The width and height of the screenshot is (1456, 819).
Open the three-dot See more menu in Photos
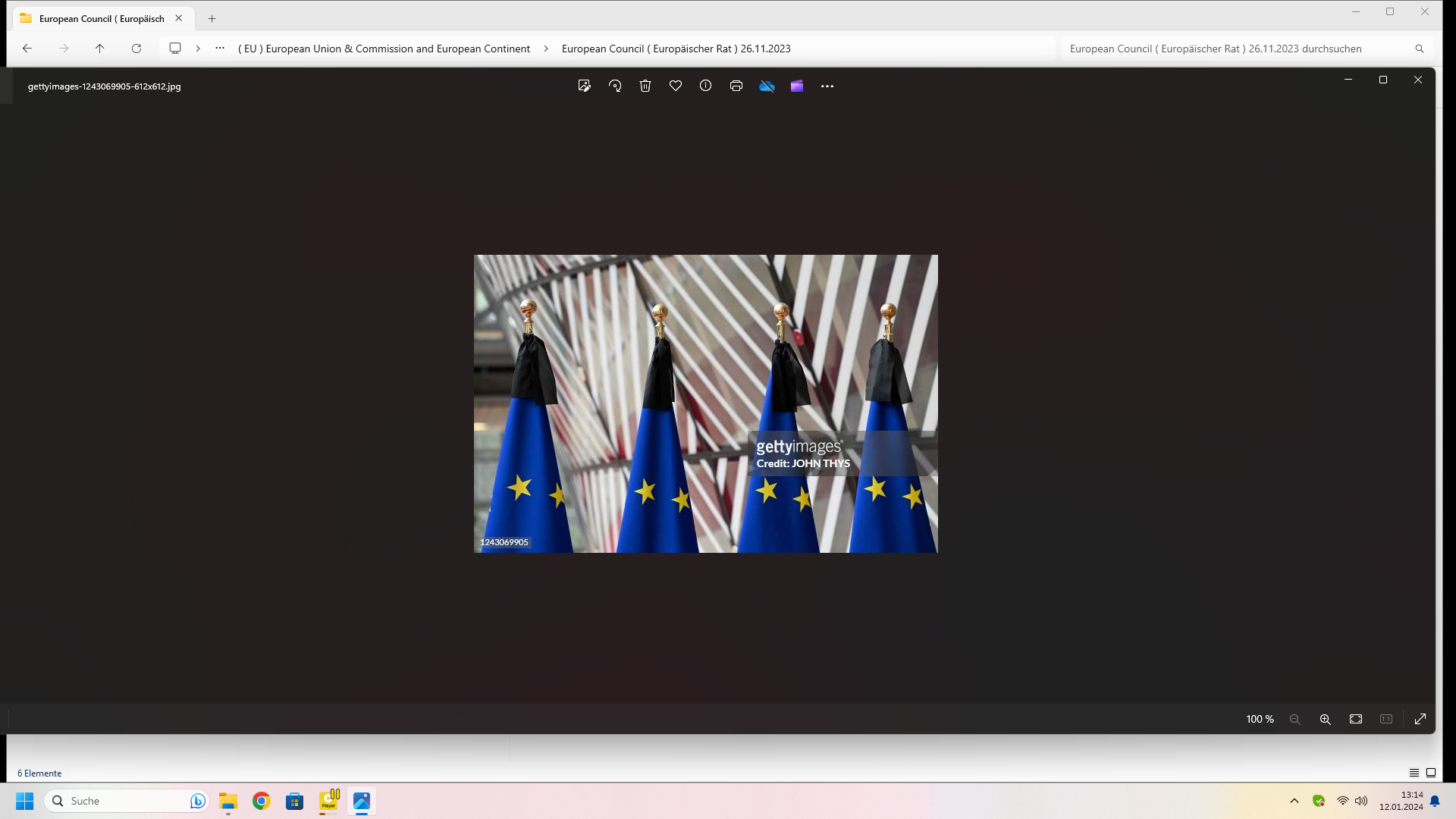[x=827, y=86]
